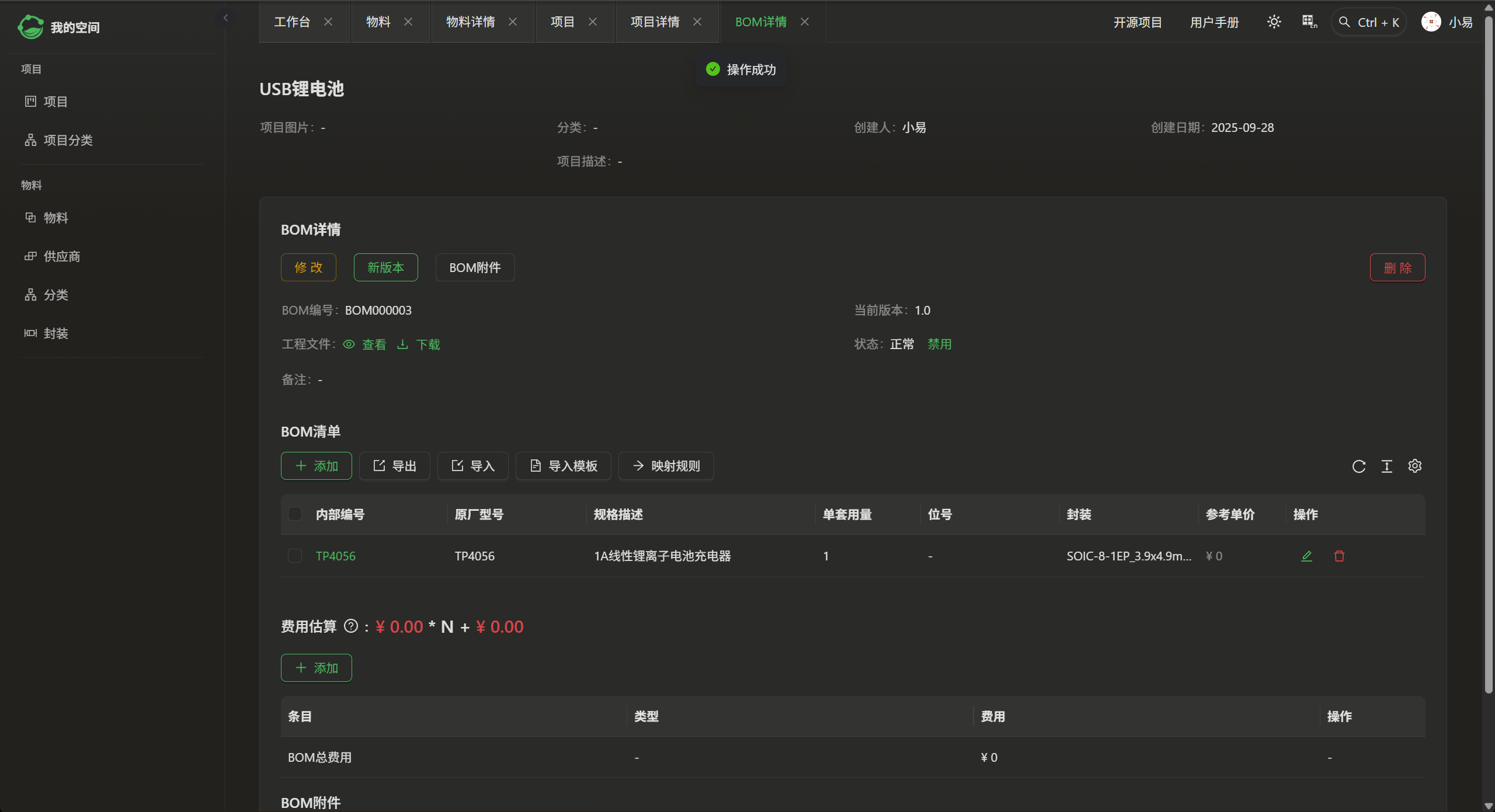Toggle the select-all checkbox in table header
Screen dimensions: 1495x812
[295, 514]
